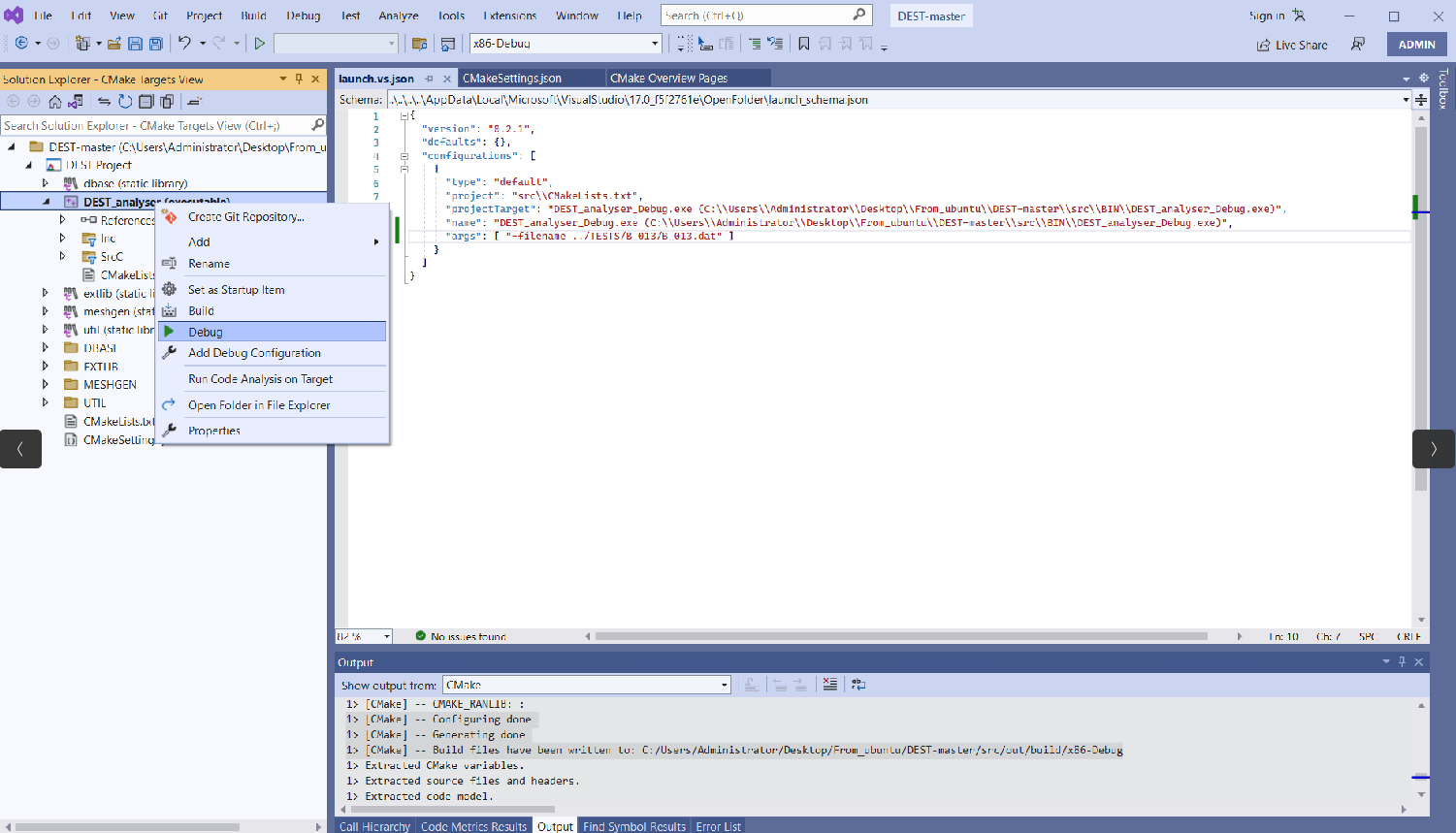1456x833 pixels.
Task: Click the Refresh icon in Solution Explorer toolbar
Action: coord(125,101)
